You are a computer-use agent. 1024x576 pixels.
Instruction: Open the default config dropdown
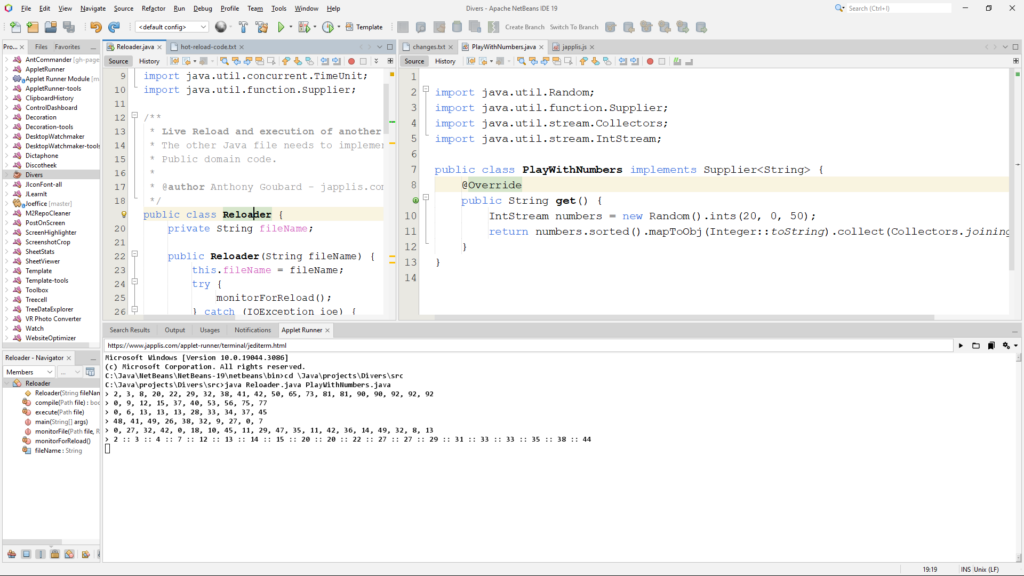click(x=172, y=27)
